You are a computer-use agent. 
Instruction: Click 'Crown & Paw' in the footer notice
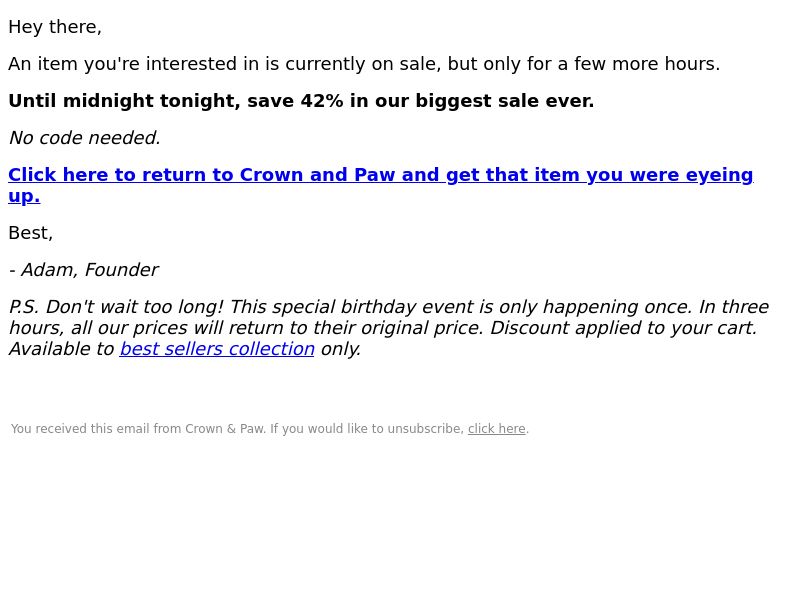(x=224, y=429)
